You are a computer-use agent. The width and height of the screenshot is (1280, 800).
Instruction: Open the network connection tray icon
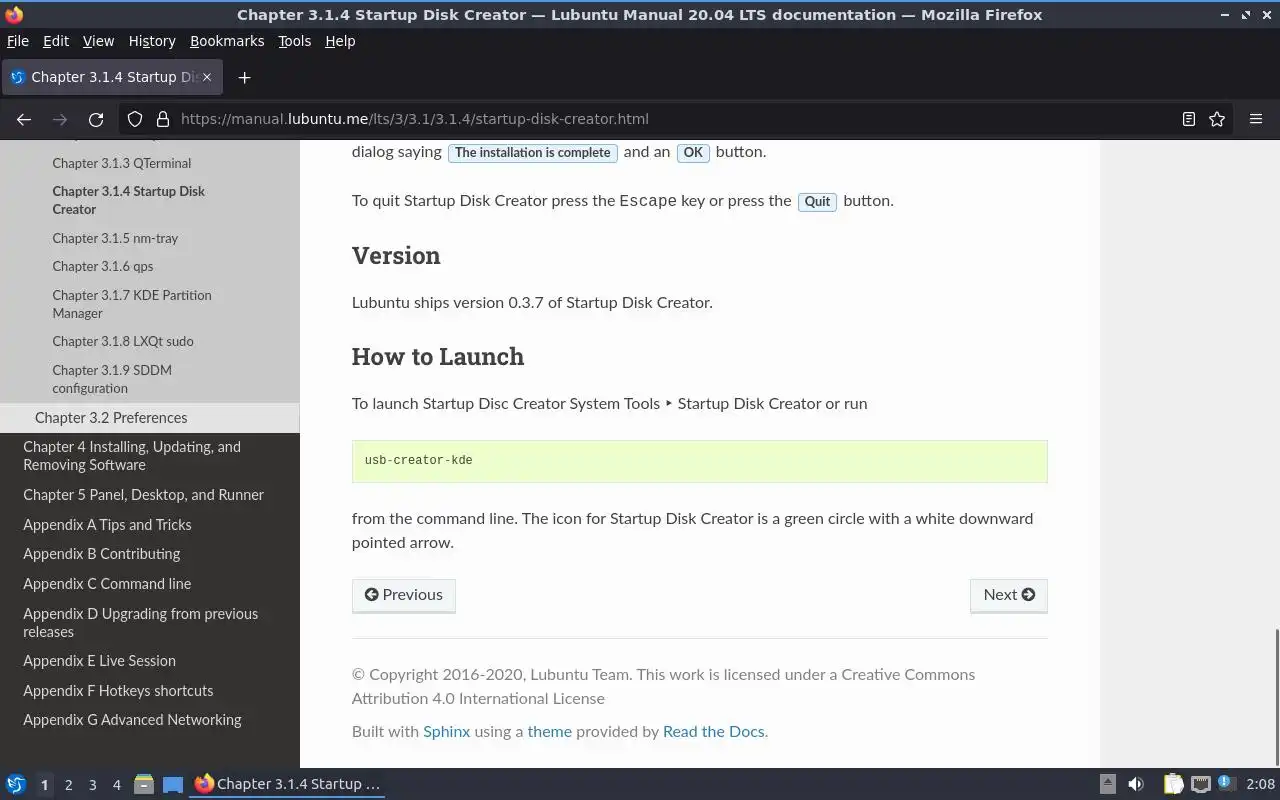[x=1201, y=784]
